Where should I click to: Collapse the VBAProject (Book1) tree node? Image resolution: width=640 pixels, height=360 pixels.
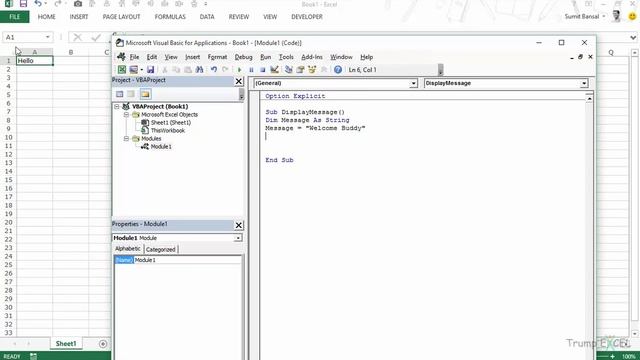point(117,106)
